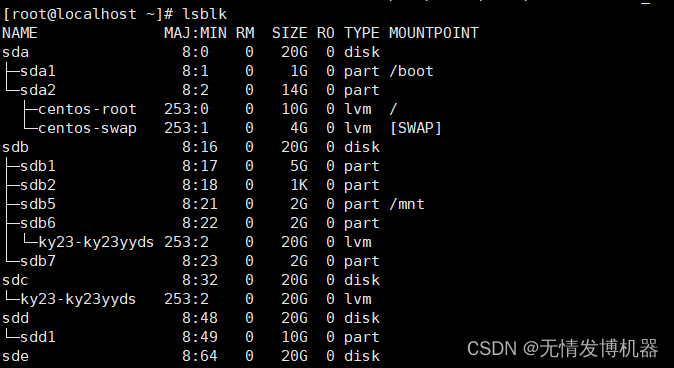Screen dimensions: 674x368
Task: Click the / mountpoint of centos-root
Action: [x=393, y=109]
